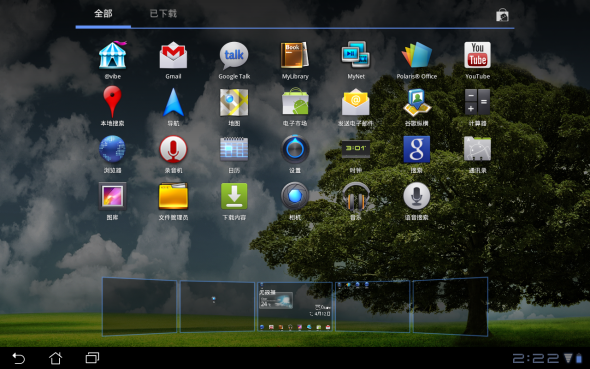Launch the Google Search app
The image size is (590, 369).
click(417, 149)
